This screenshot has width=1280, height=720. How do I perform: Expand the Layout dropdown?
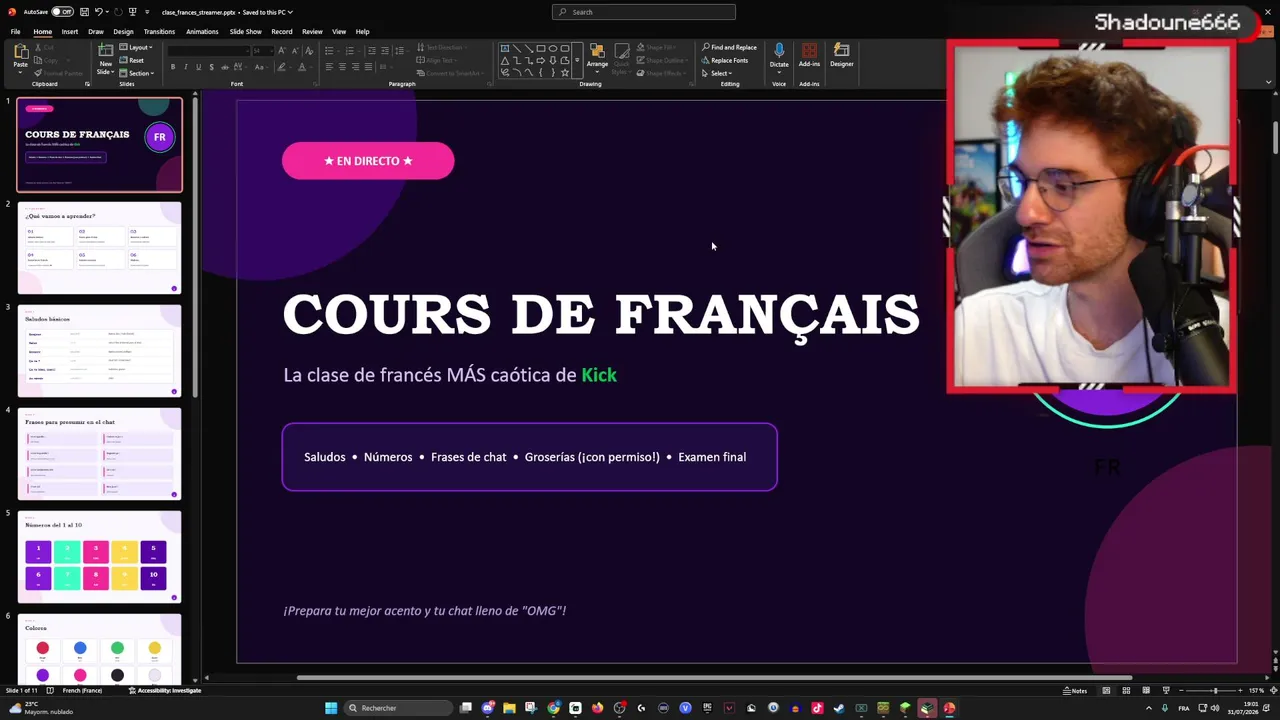coord(136,47)
